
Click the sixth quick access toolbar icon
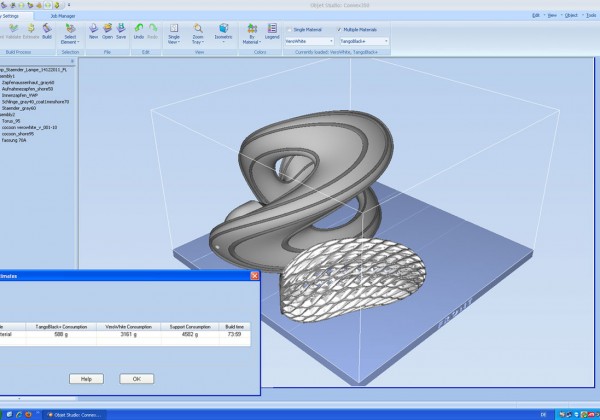click(48, 5)
